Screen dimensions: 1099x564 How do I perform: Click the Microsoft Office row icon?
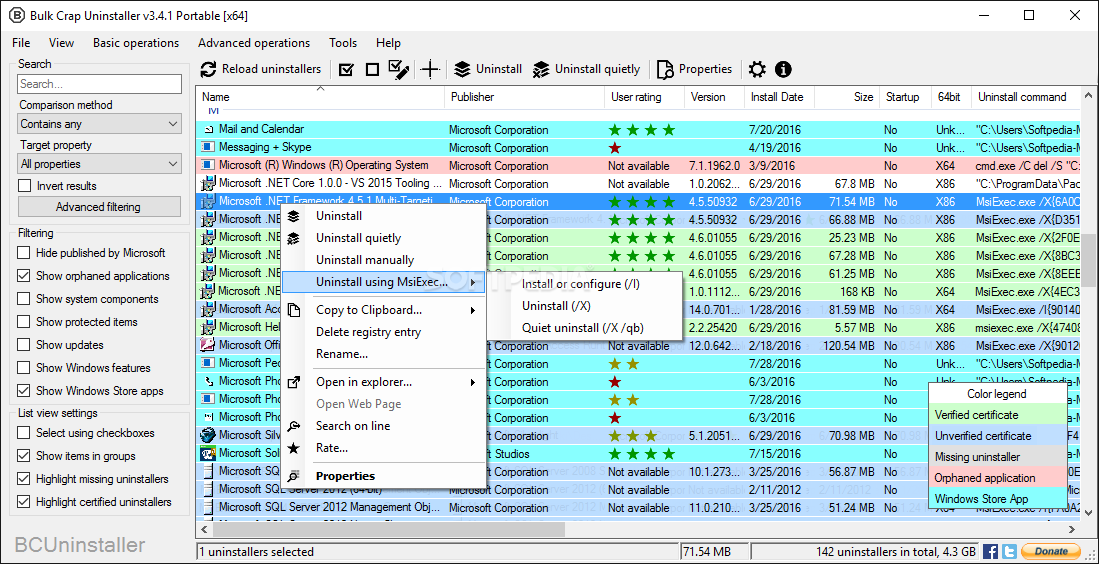(208, 345)
